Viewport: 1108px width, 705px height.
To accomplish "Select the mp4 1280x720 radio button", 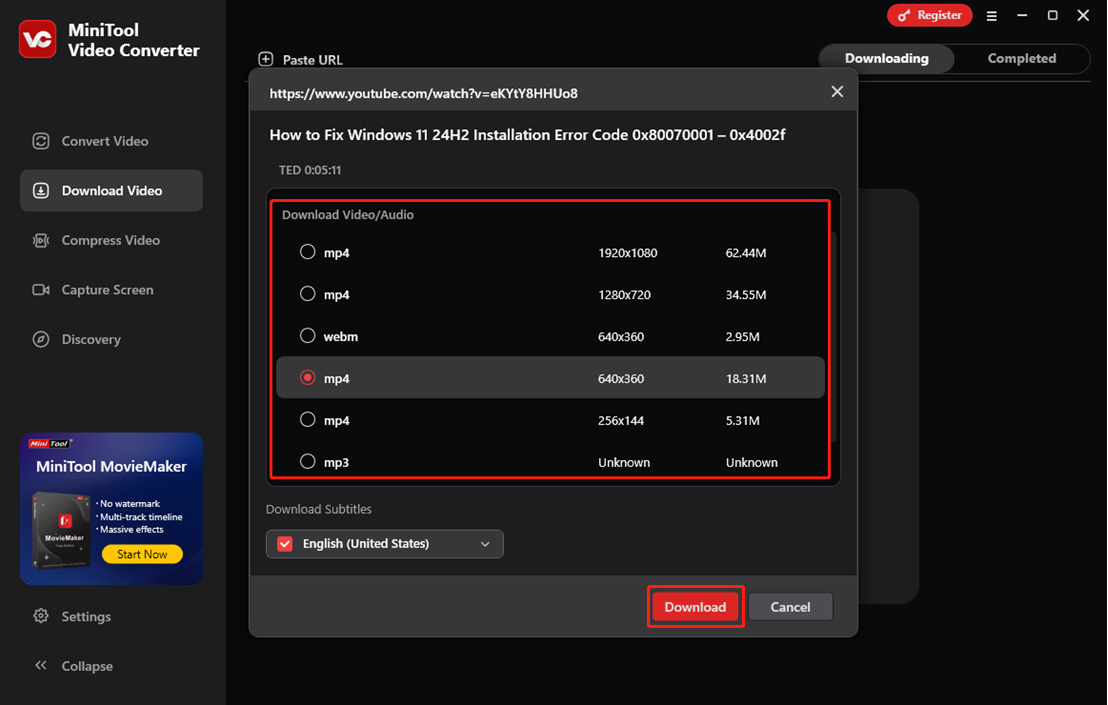I will point(307,293).
